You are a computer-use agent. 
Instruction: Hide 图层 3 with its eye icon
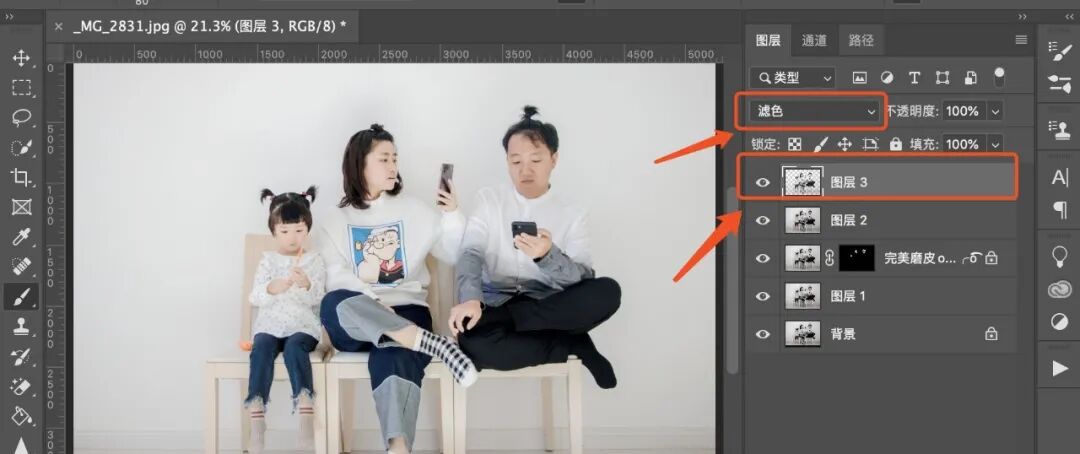[x=762, y=183]
